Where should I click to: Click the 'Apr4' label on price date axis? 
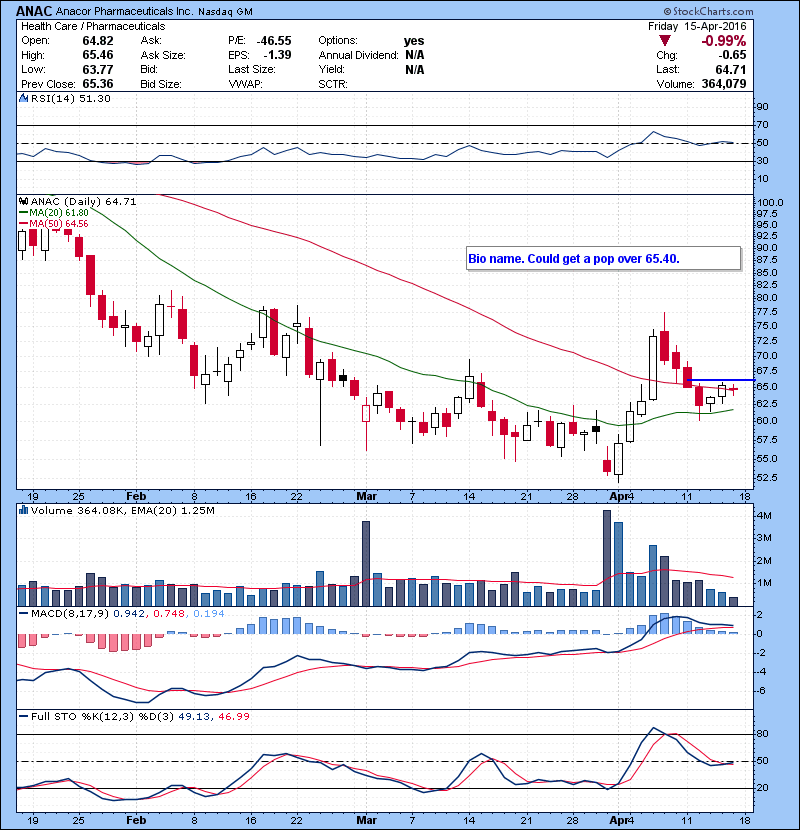622,497
